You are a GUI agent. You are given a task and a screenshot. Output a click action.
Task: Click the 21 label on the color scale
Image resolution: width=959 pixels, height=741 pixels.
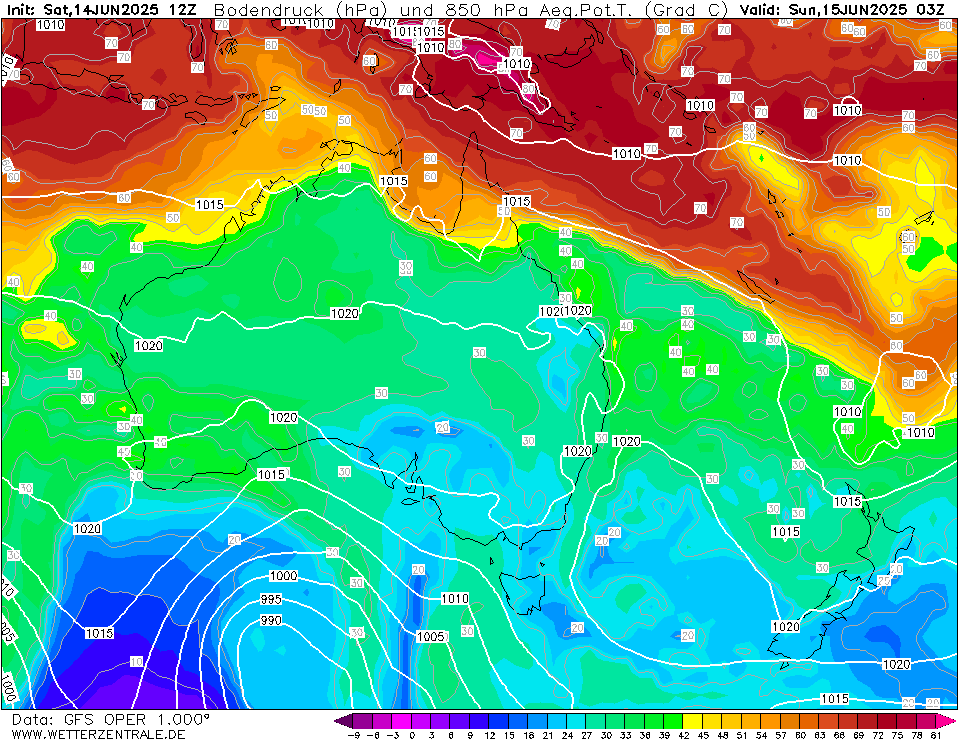[x=548, y=735]
